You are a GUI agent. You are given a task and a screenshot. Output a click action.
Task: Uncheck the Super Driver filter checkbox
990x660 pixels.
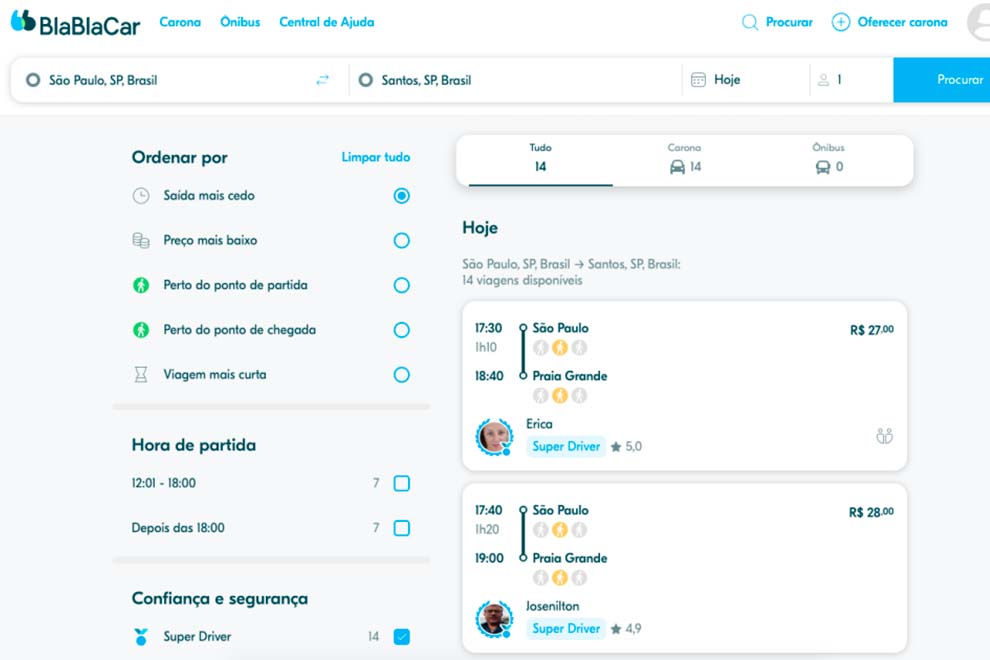[402, 637]
